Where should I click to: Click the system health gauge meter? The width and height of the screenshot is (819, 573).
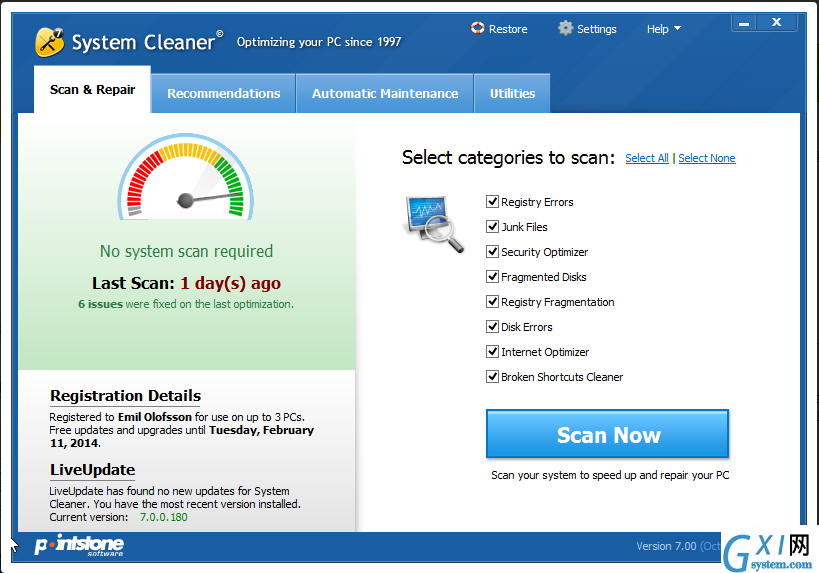click(186, 177)
